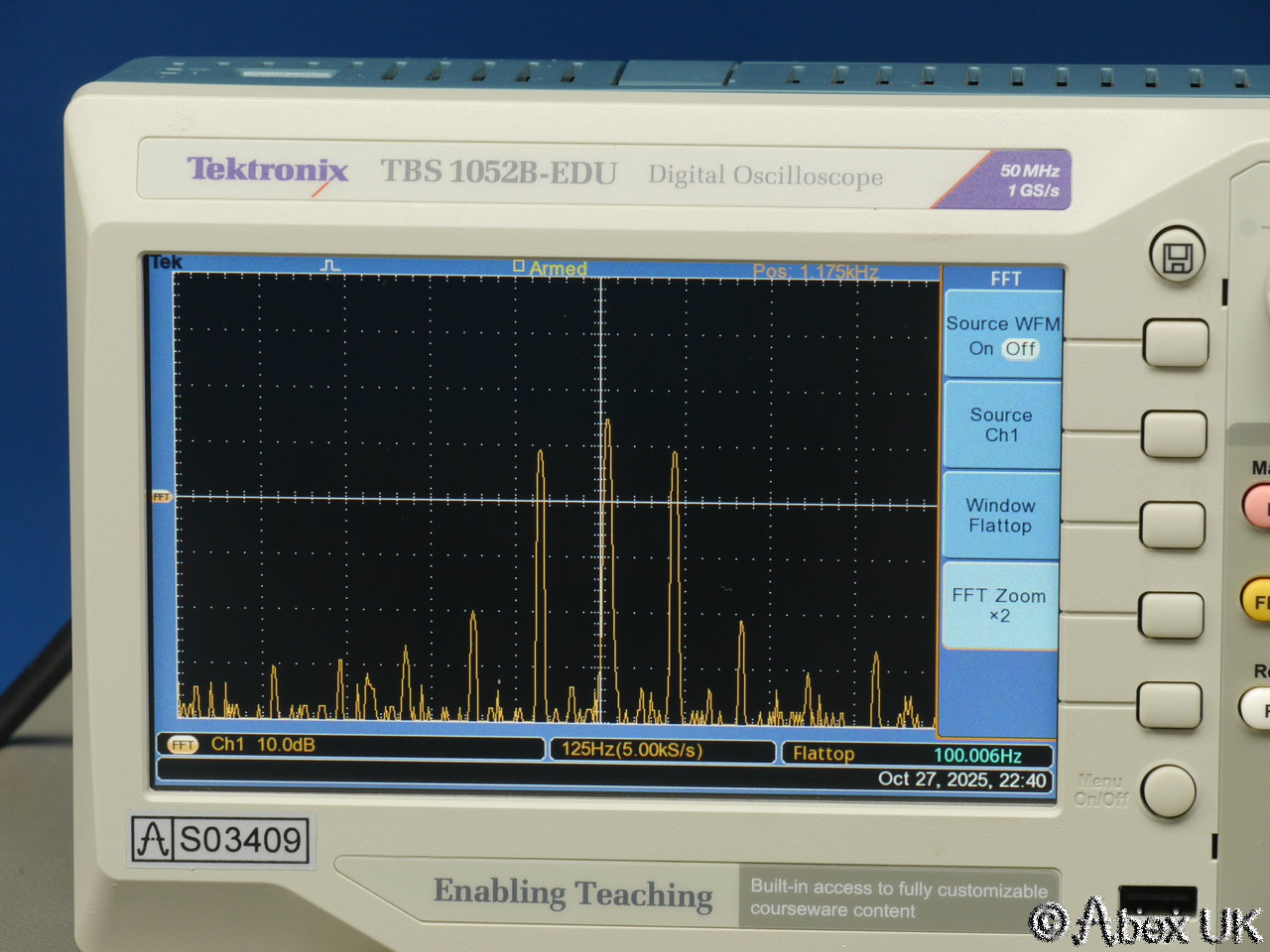The image size is (1270, 952).
Task: Select the FFT menu header
Action: (1004, 280)
